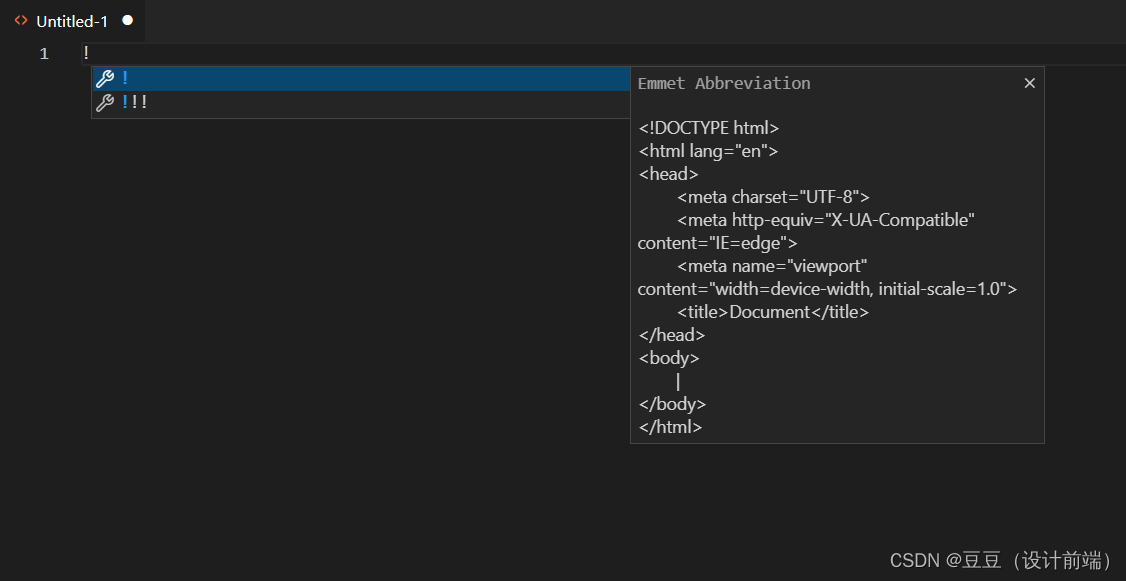
Task: Click the <html lang="en"> line in the preview
Action: coord(708,150)
